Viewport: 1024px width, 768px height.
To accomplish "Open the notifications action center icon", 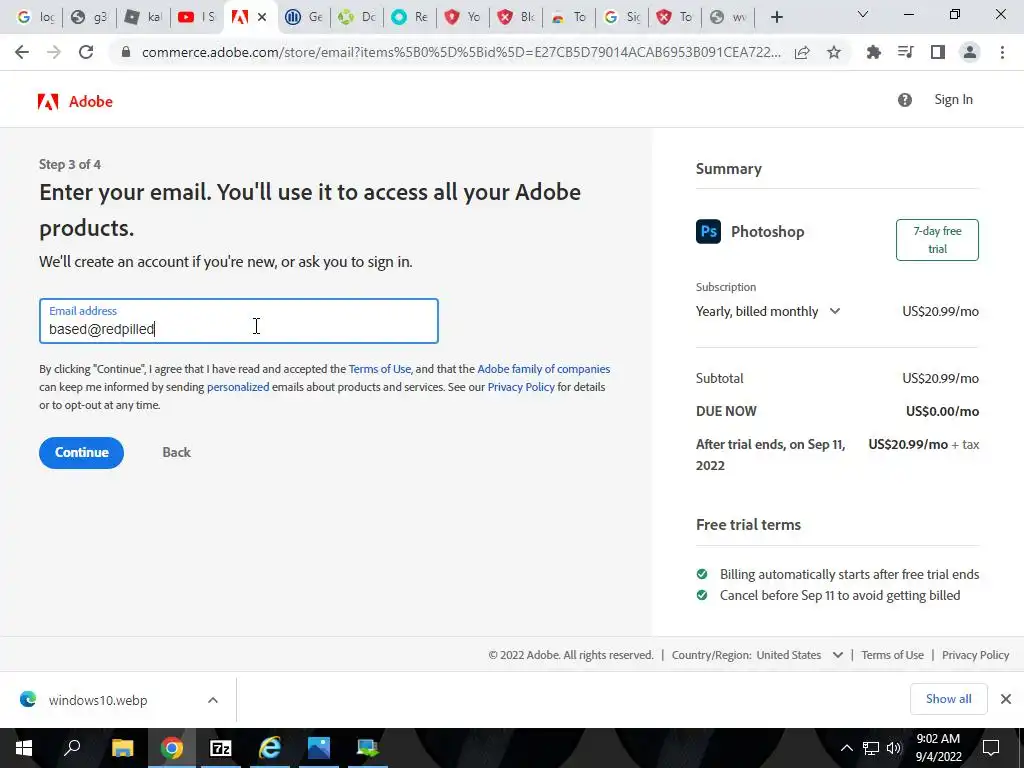I will point(991,748).
